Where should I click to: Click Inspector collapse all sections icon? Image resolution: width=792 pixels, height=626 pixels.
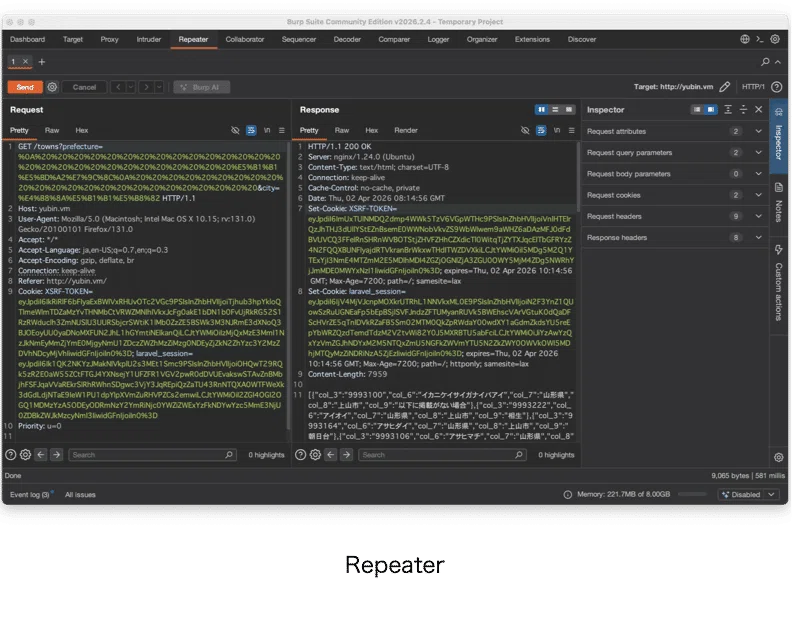[744, 110]
